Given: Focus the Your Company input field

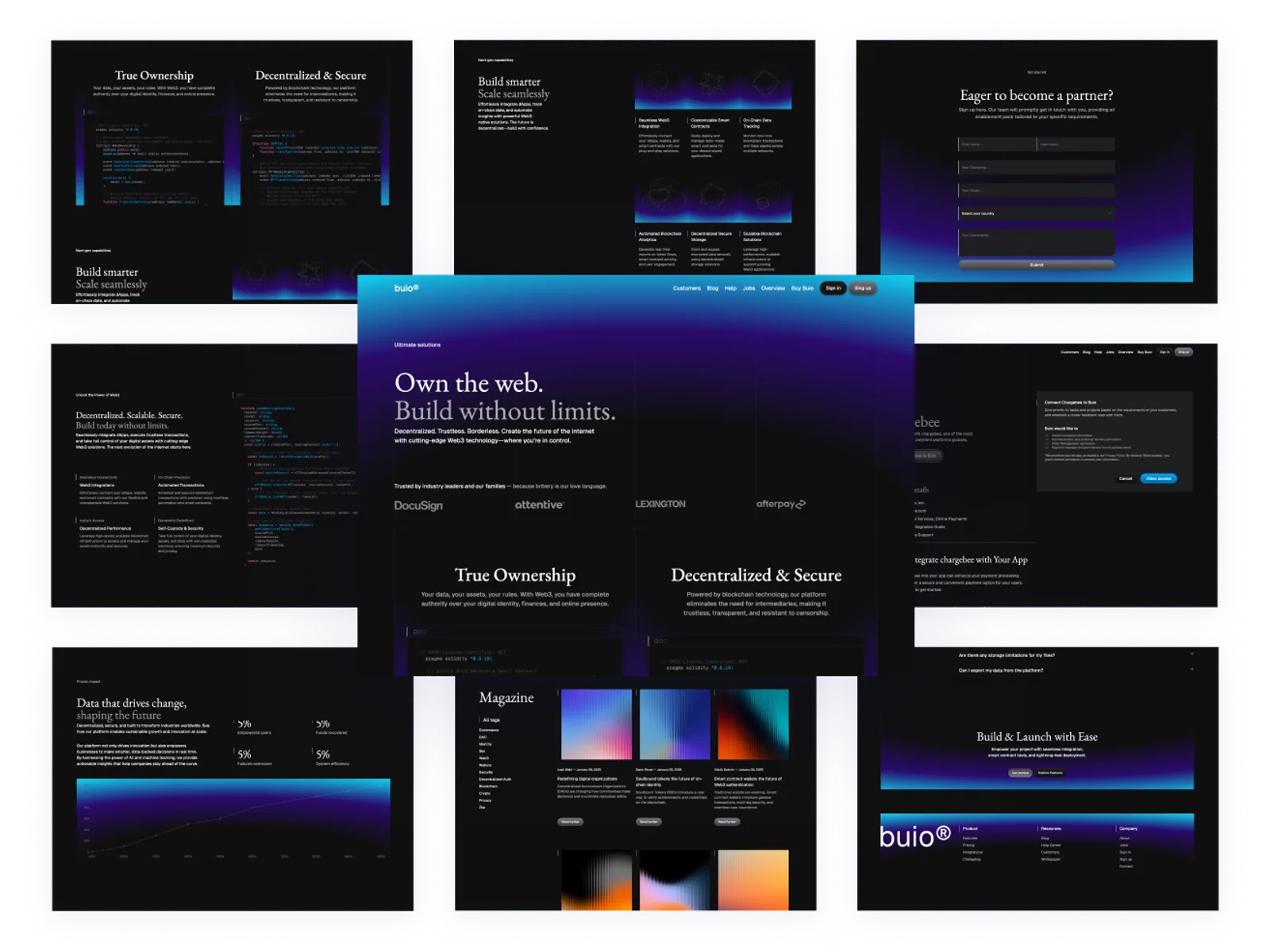Looking at the screenshot, I should (1036, 167).
